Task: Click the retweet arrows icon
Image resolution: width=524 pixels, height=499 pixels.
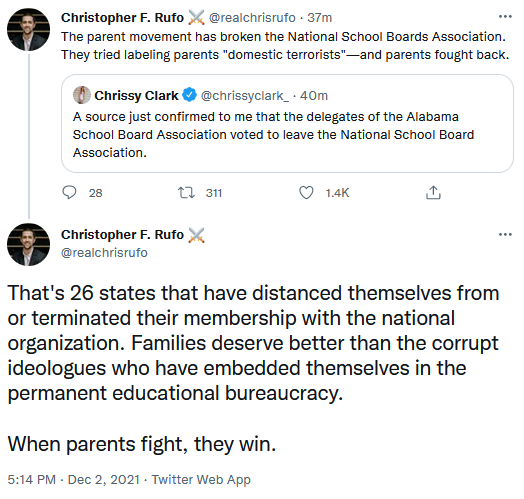Action: point(186,193)
